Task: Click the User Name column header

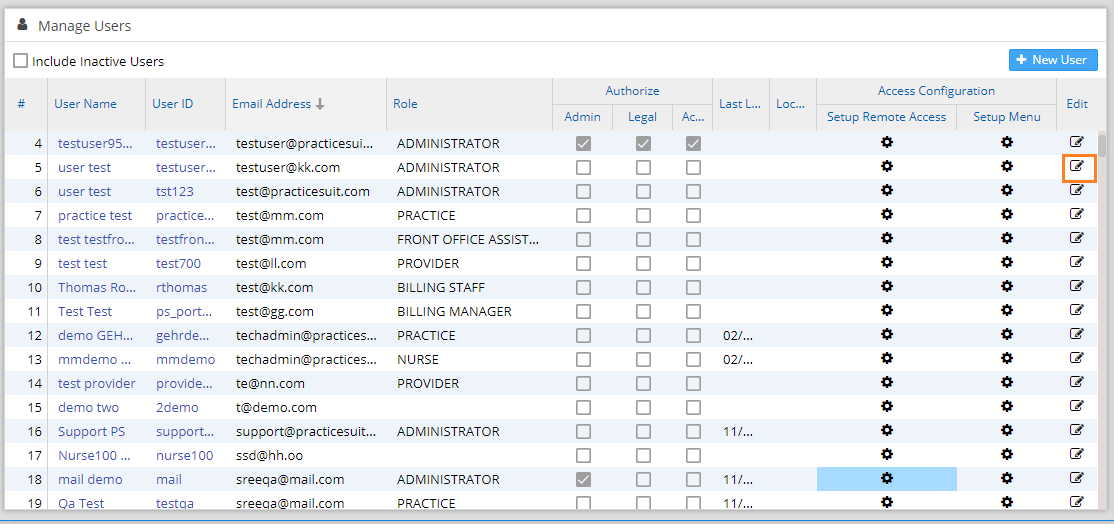Action: click(x=85, y=104)
